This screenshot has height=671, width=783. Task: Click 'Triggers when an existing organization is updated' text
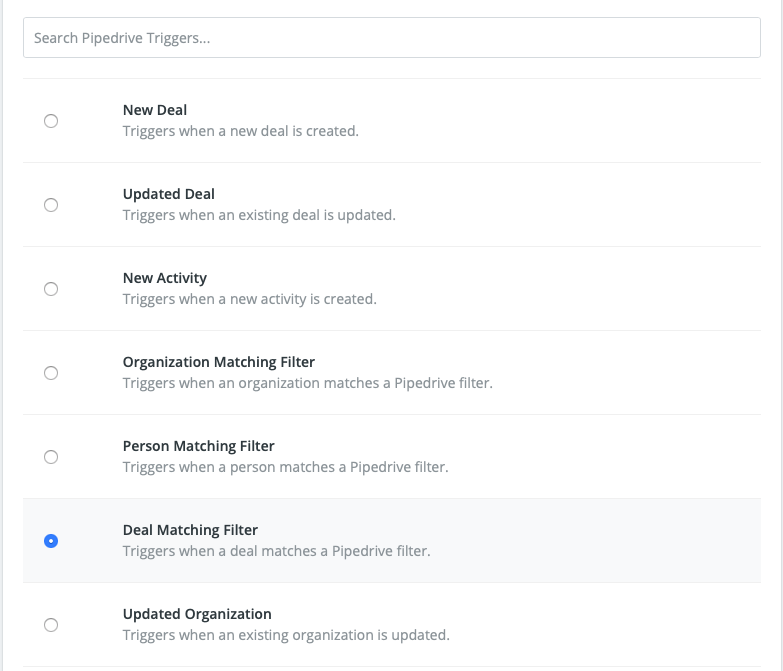click(x=286, y=635)
